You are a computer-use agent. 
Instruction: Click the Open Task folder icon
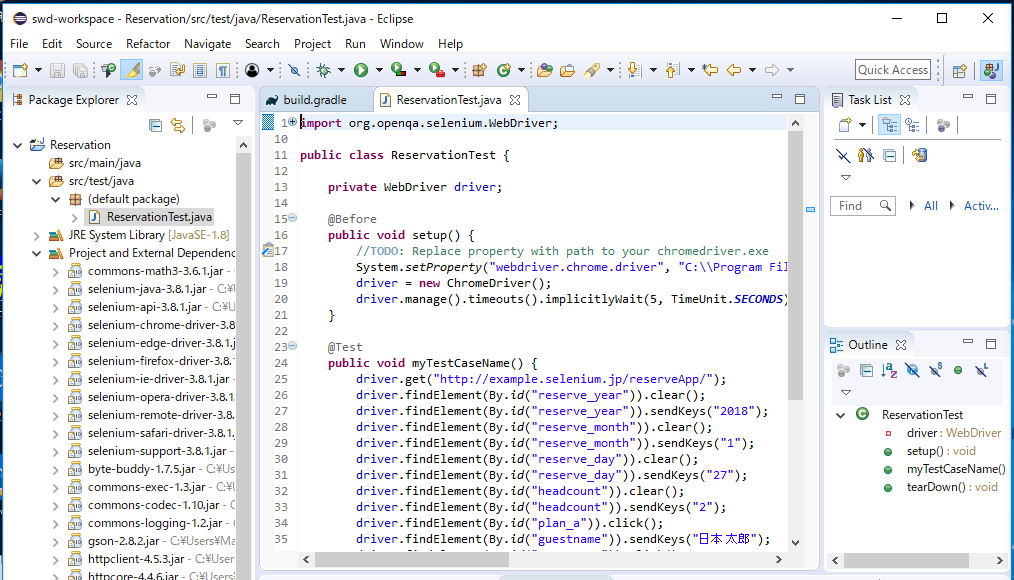(x=567, y=70)
